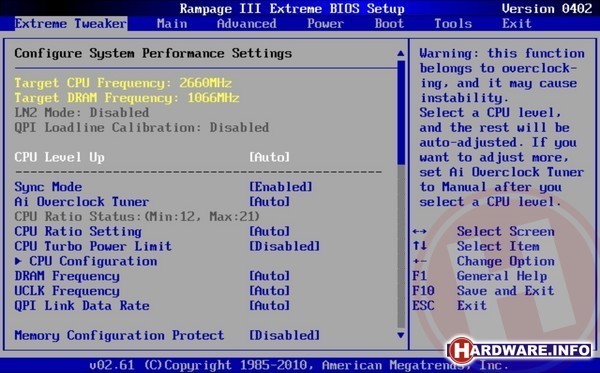Toggle CPU Turbo Power Limit [Disabled] value

[x=284, y=246]
